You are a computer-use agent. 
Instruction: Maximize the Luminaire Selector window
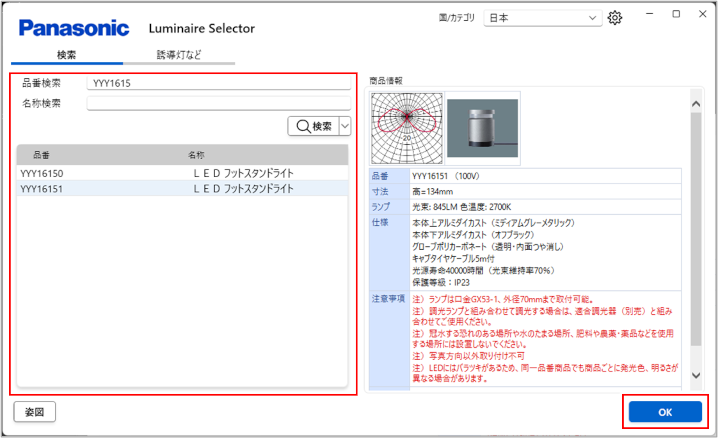676,14
